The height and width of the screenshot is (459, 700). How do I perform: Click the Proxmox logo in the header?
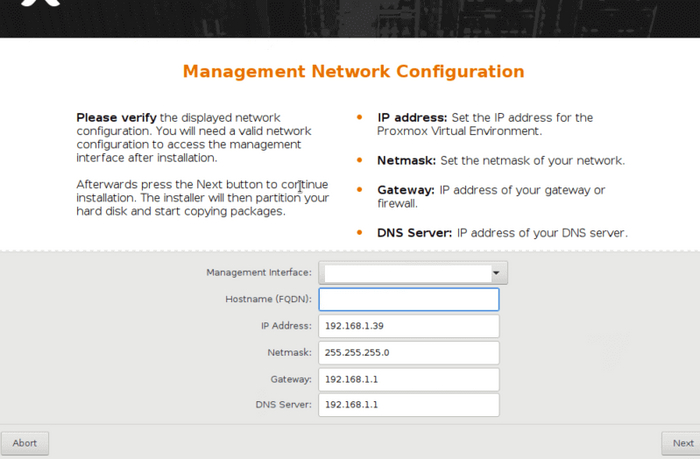pos(38,8)
